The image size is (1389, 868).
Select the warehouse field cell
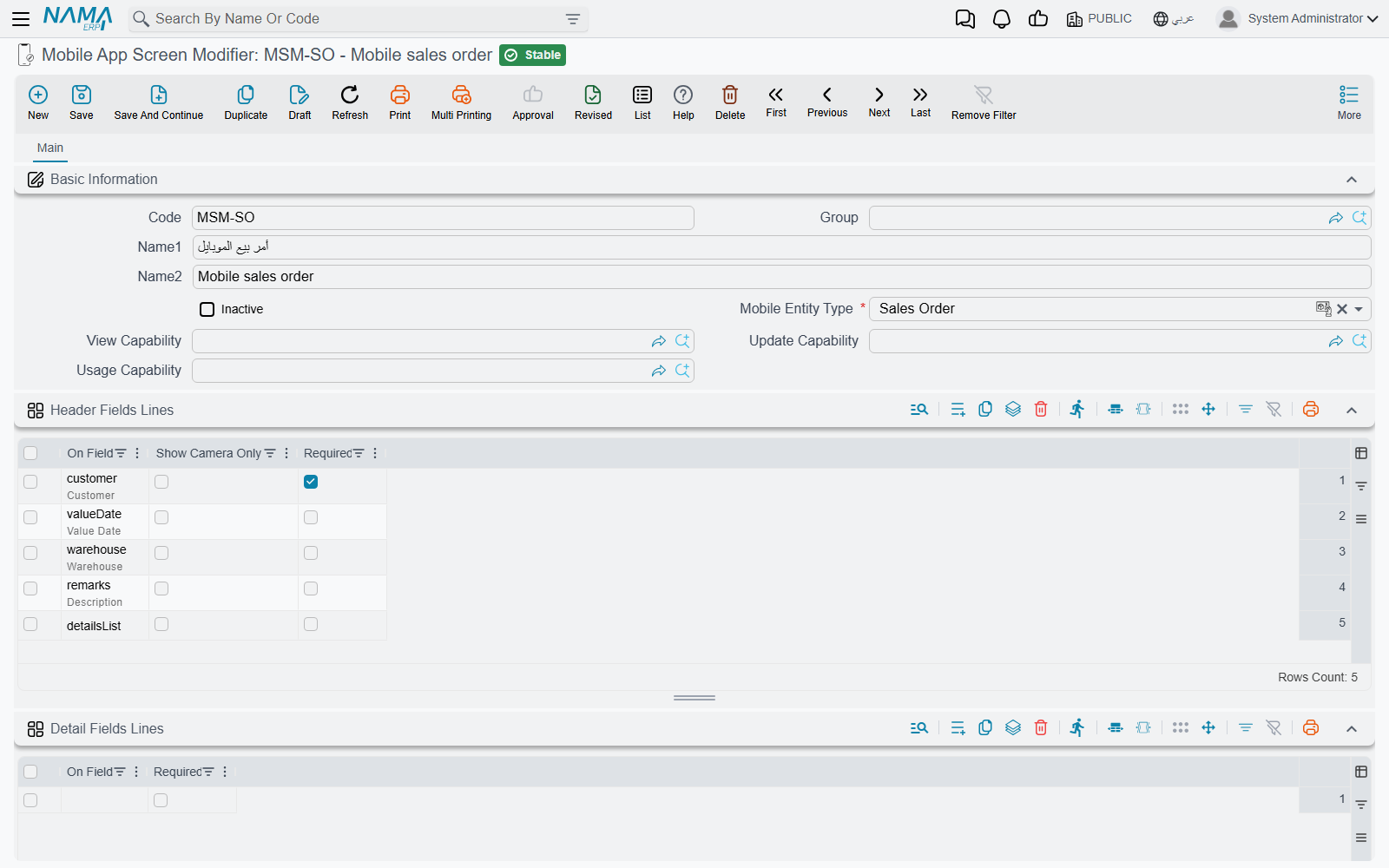coord(104,557)
